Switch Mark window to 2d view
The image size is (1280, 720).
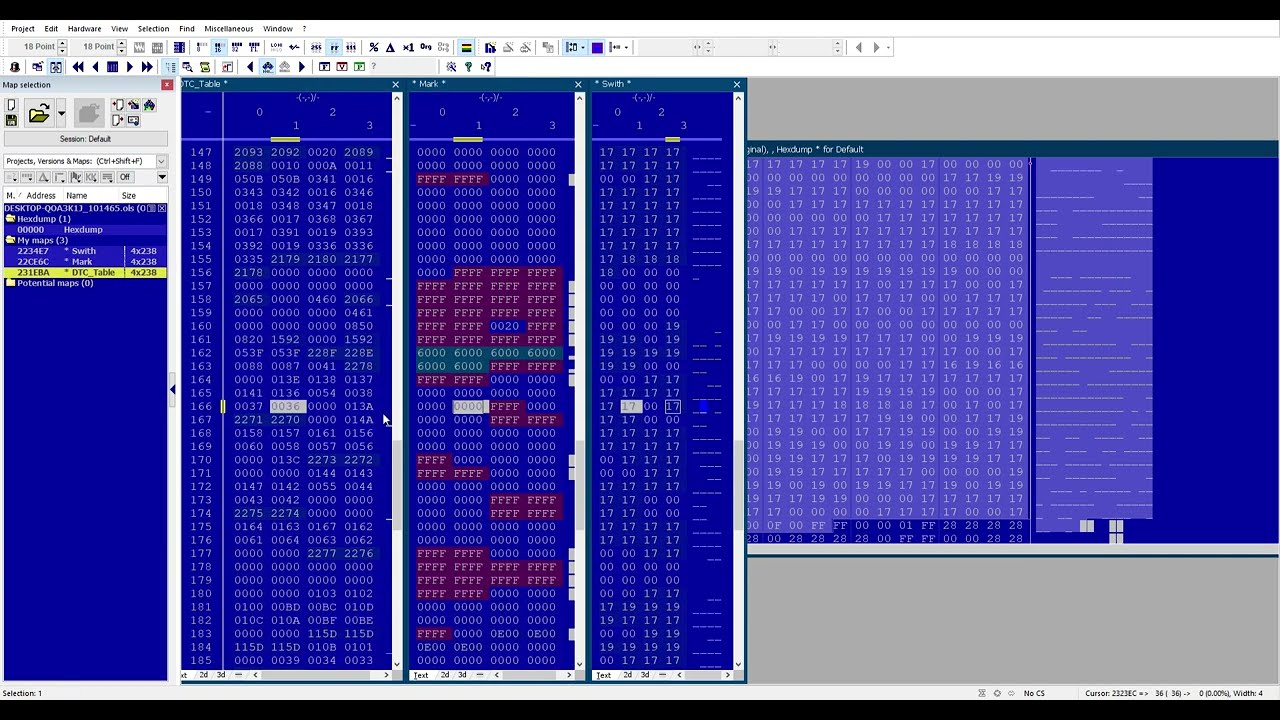(x=445, y=675)
